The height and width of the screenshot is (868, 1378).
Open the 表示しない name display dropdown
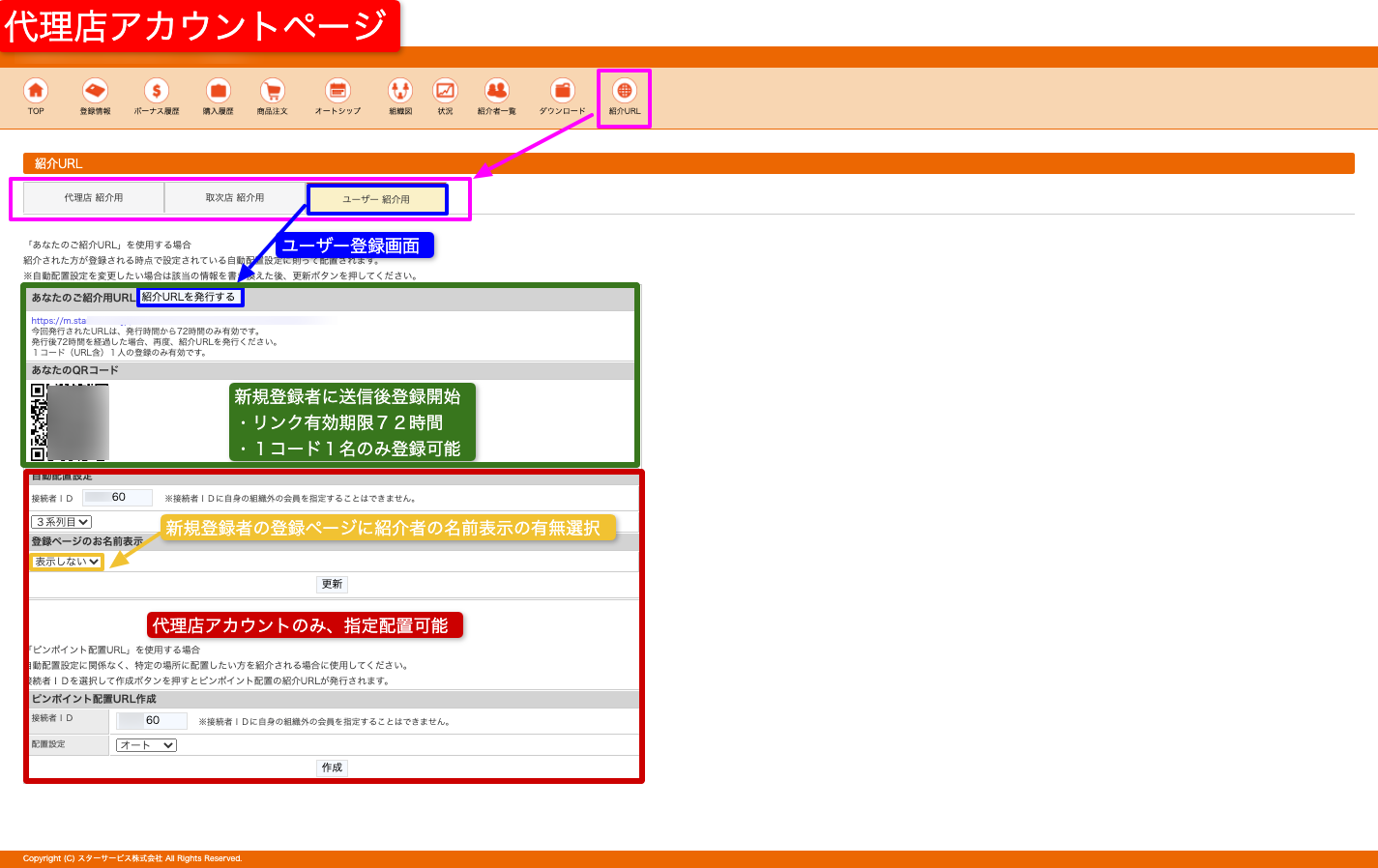point(67,562)
